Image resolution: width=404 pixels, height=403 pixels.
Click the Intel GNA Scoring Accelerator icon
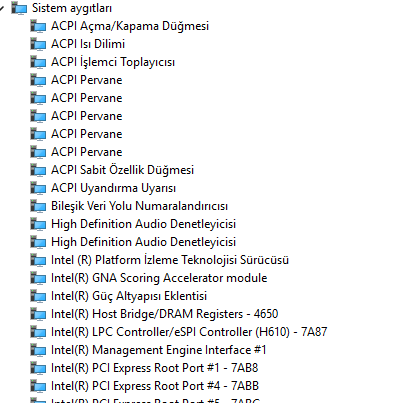point(38,278)
